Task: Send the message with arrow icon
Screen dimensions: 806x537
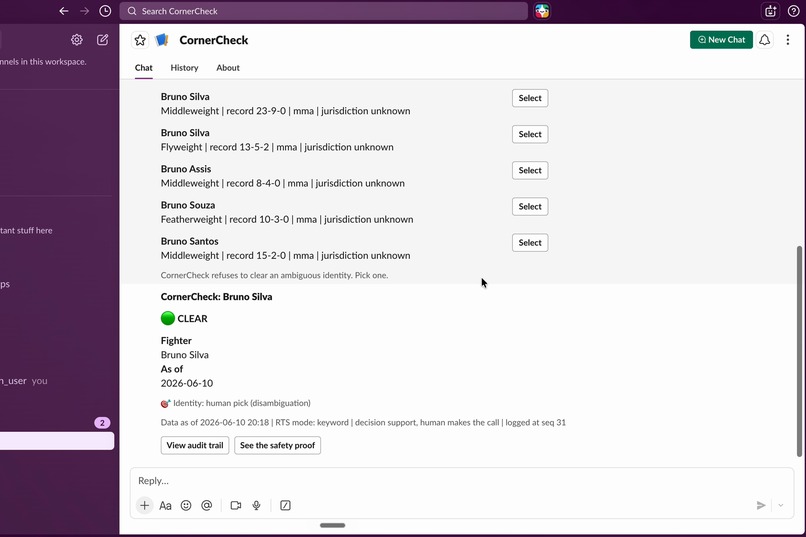Action: (x=761, y=506)
